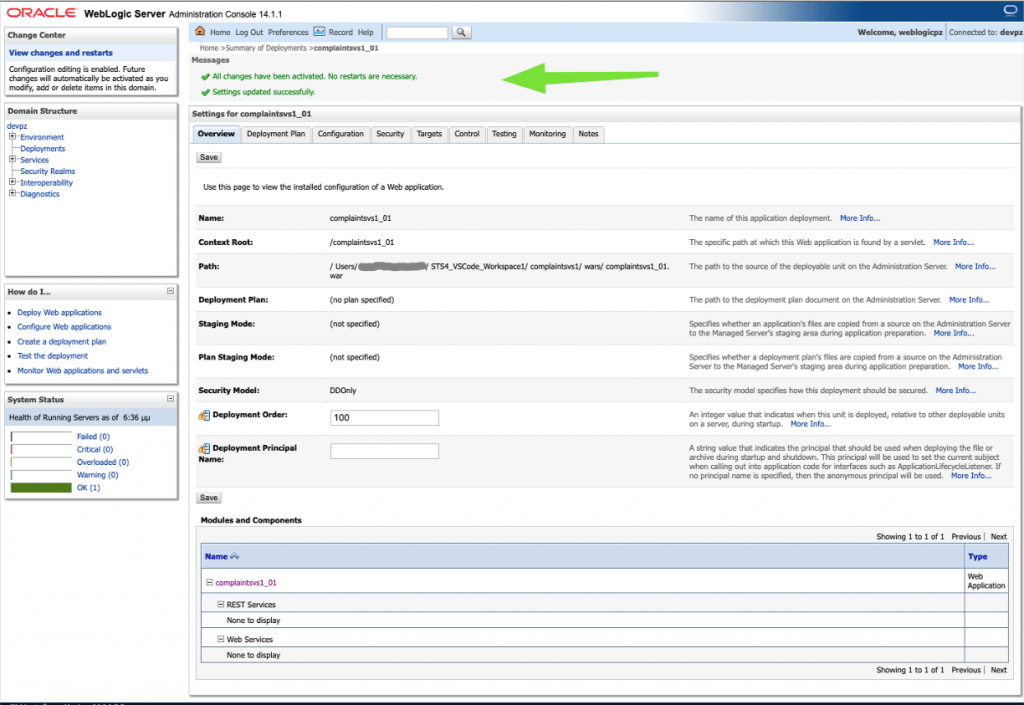Screen dimensions: 1024x705
Task: Click Previous below the modules table
Action: pos(966,670)
